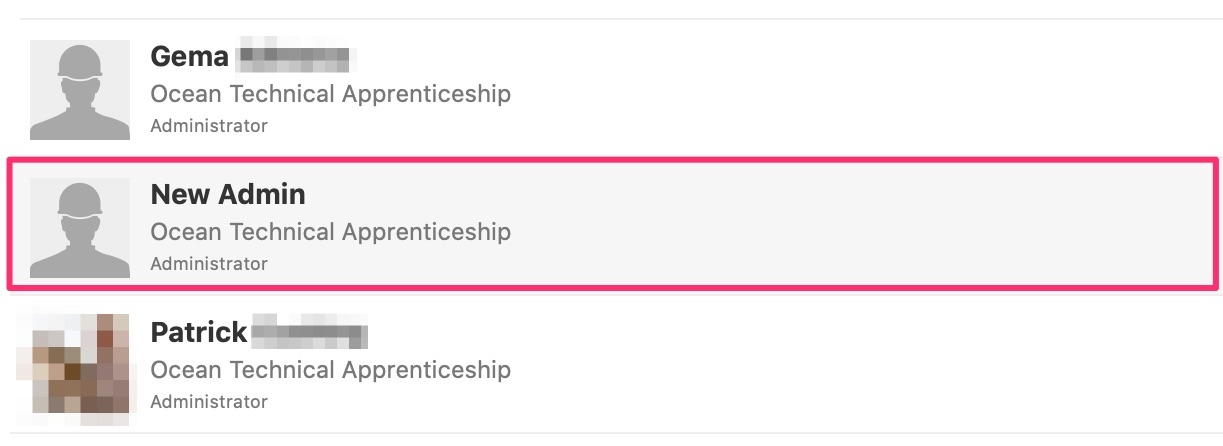
Task: Click the Administrator role label under Gema
Action: pyautogui.click(x=209, y=126)
